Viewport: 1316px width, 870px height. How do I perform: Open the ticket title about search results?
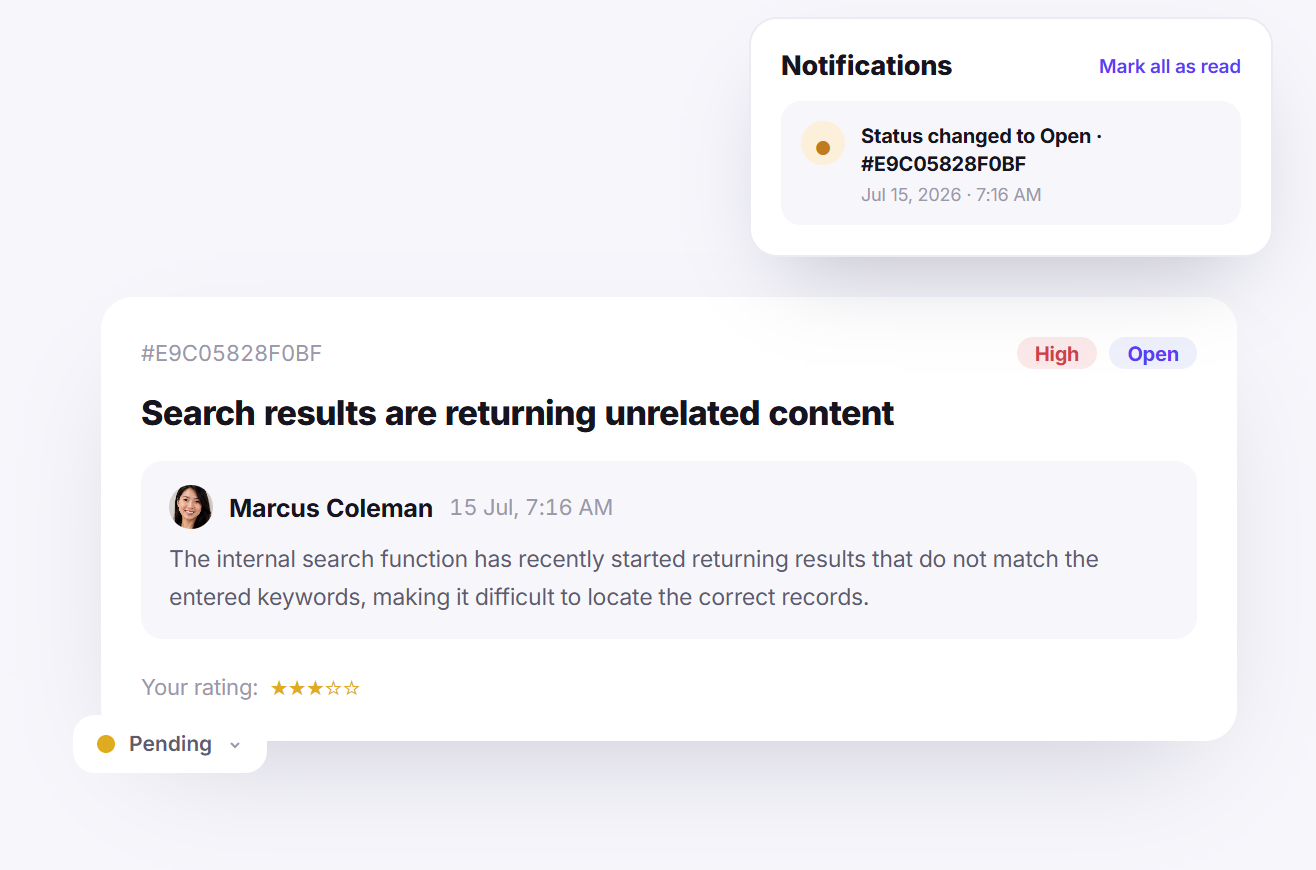pyautogui.click(x=518, y=413)
